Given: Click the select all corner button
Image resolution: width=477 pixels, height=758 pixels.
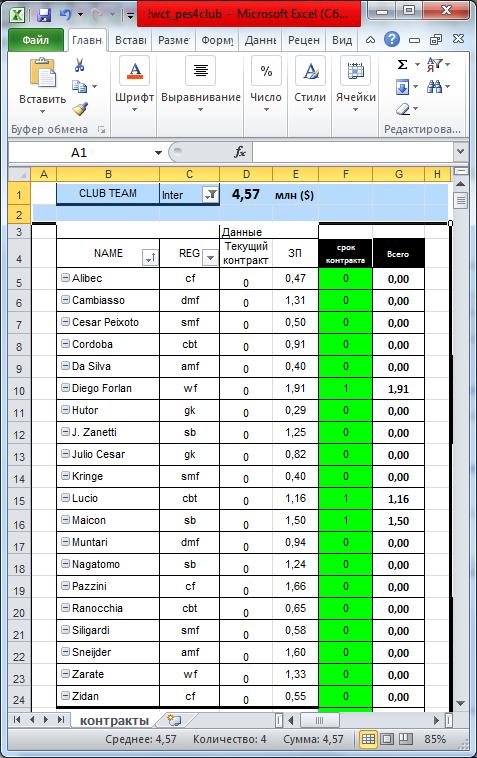Looking at the screenshot, I should click(19, 174).
